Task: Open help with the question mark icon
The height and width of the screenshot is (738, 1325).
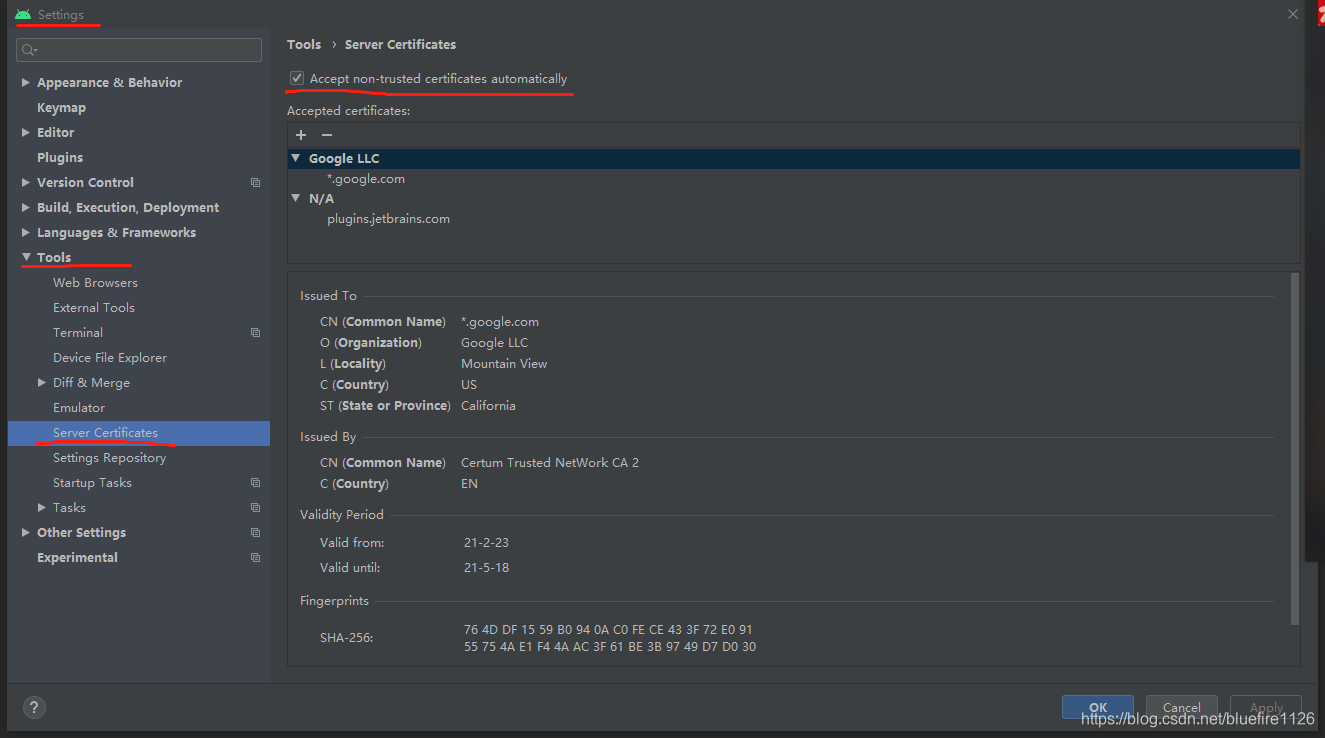Action: (33, 707)
